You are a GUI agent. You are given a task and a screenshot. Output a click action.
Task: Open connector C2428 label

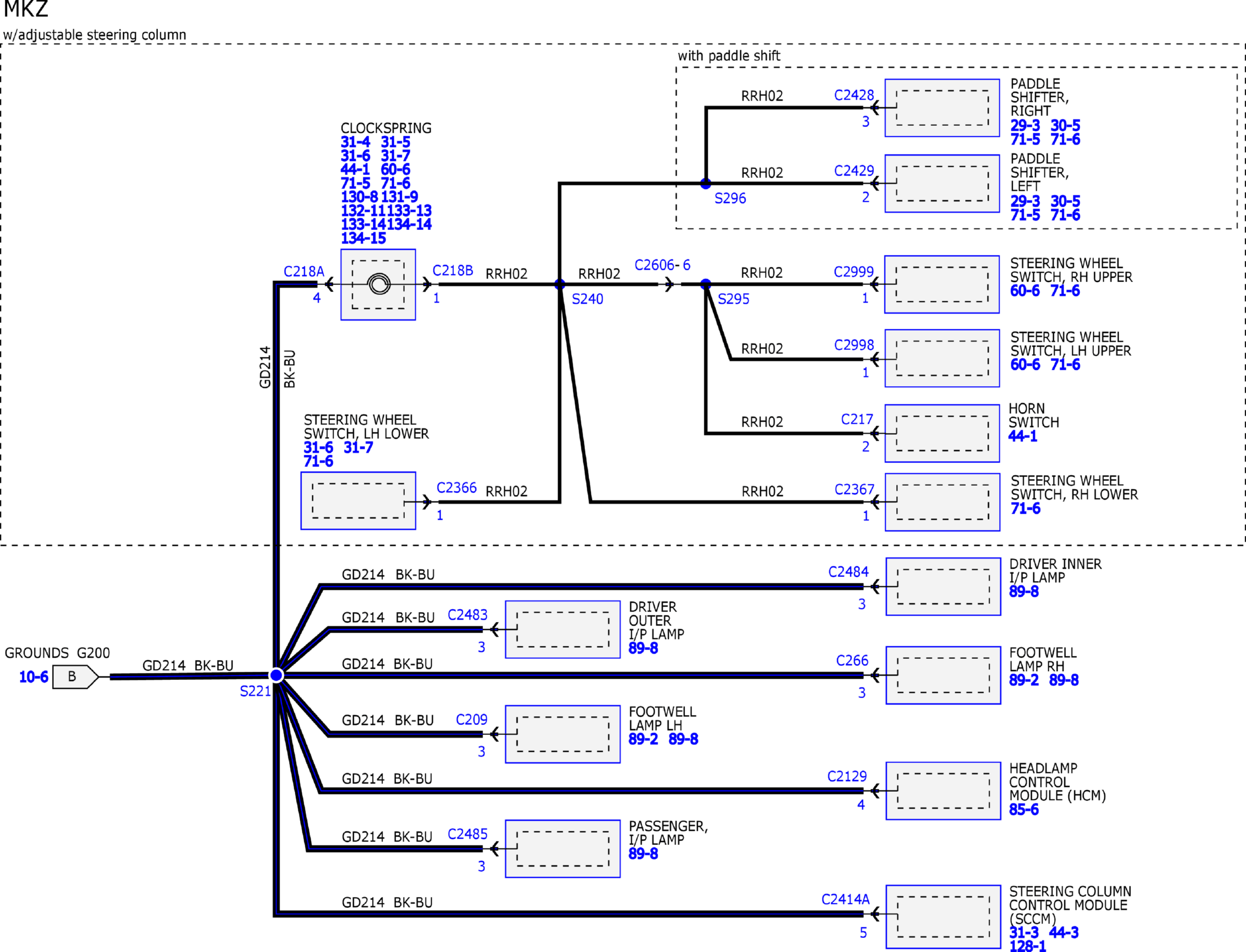tap(854, 95)
